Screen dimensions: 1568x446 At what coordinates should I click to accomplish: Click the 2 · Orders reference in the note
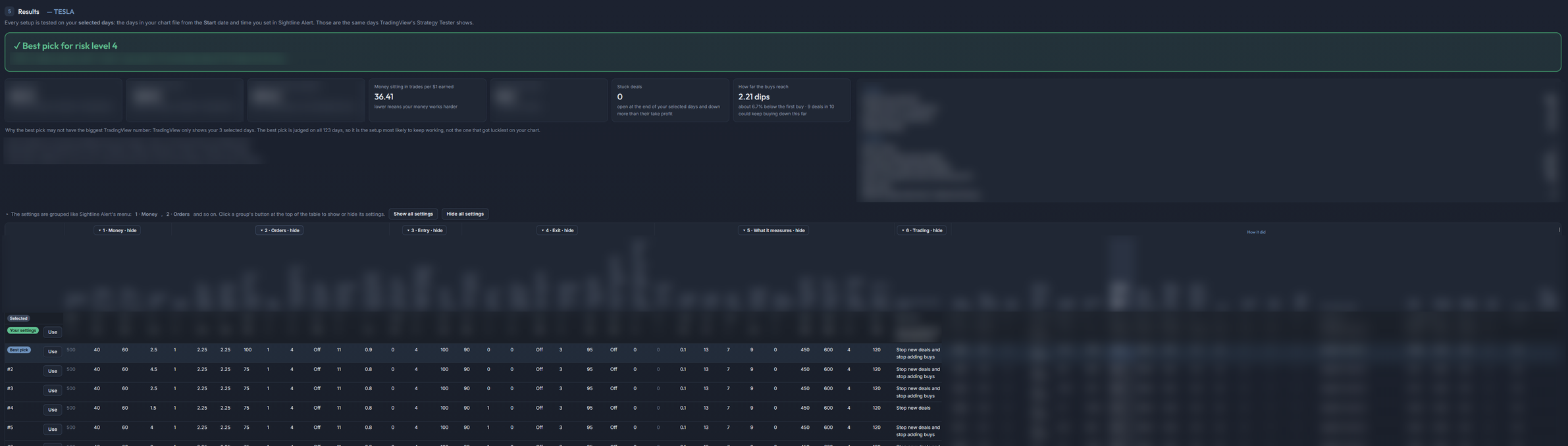(178, 214)
